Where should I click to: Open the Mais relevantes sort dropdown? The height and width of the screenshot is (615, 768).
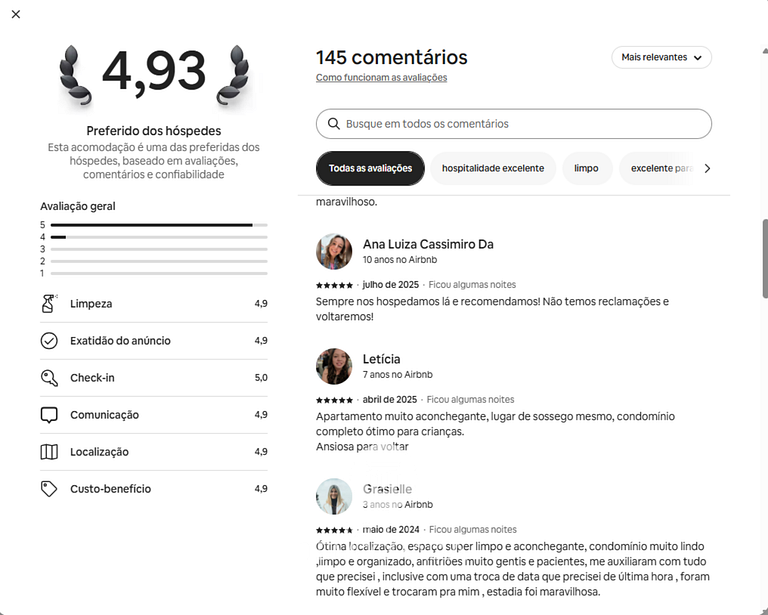(x=661, y=57)
